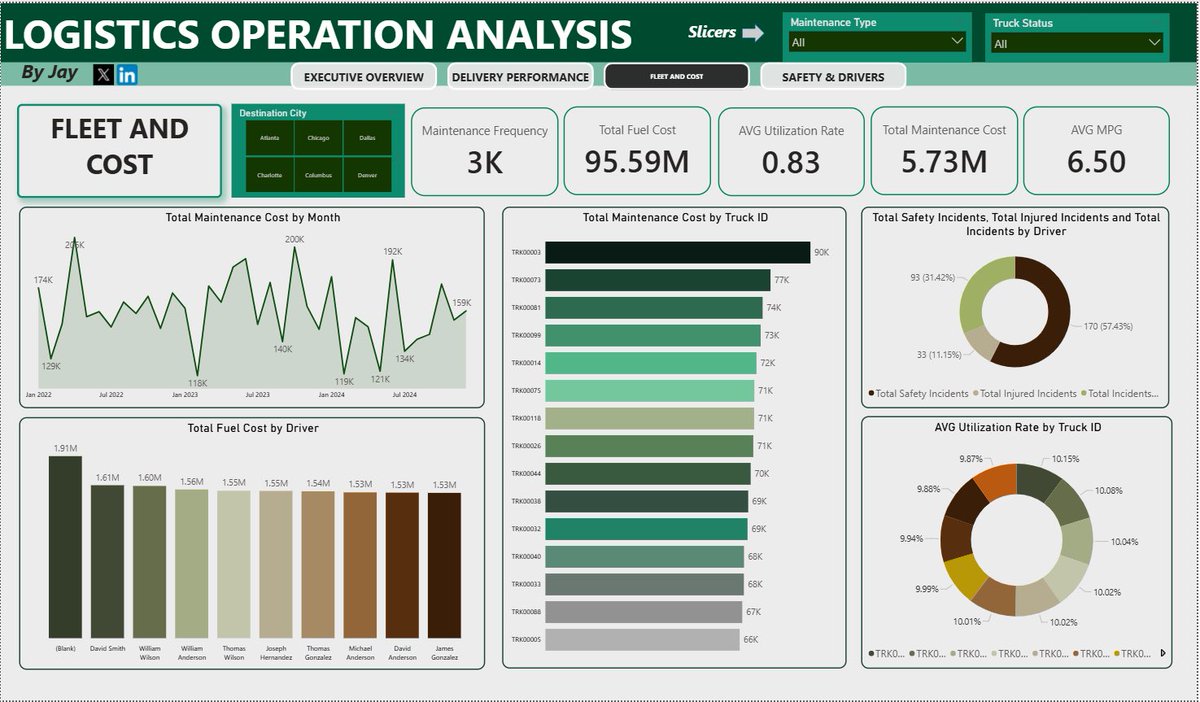Viewport: 1200px width, 702px height.
Task: Filter by Dallas destination city
Action: [x=367, y=138]
